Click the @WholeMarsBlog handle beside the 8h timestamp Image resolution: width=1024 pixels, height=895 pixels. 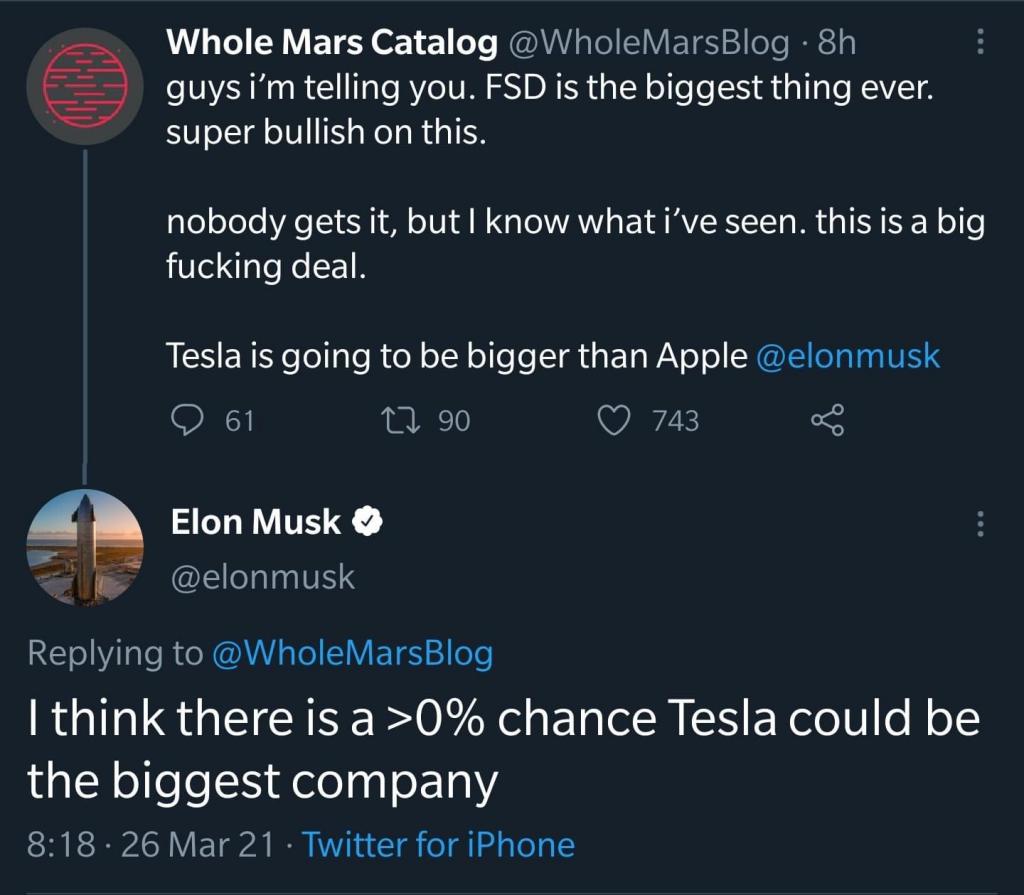point(652,43)
